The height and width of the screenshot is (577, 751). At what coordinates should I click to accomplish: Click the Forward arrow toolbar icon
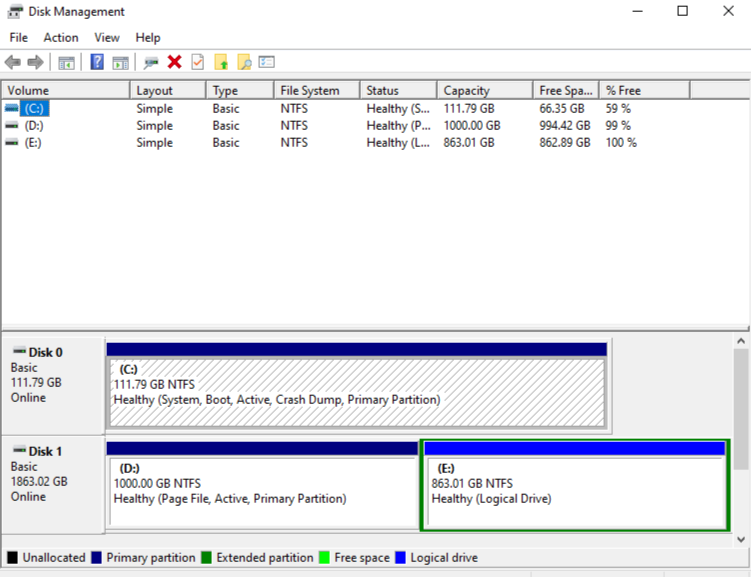pyautogui.click(x=35, y=62)
